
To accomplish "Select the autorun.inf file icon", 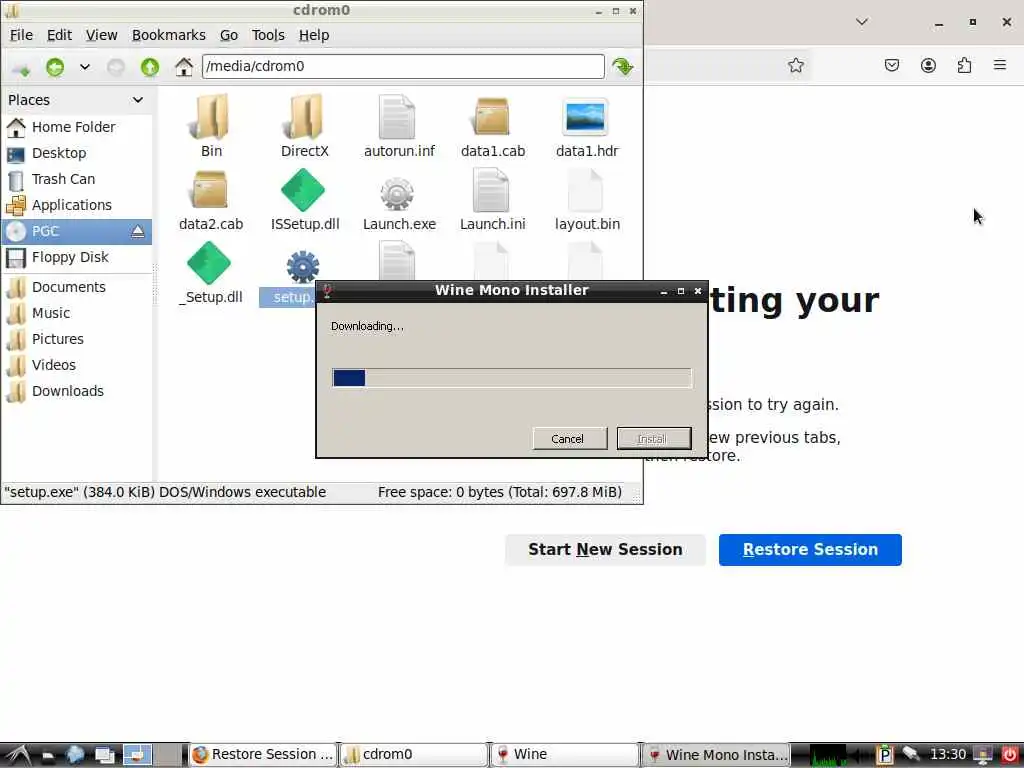I will (397, 117).
